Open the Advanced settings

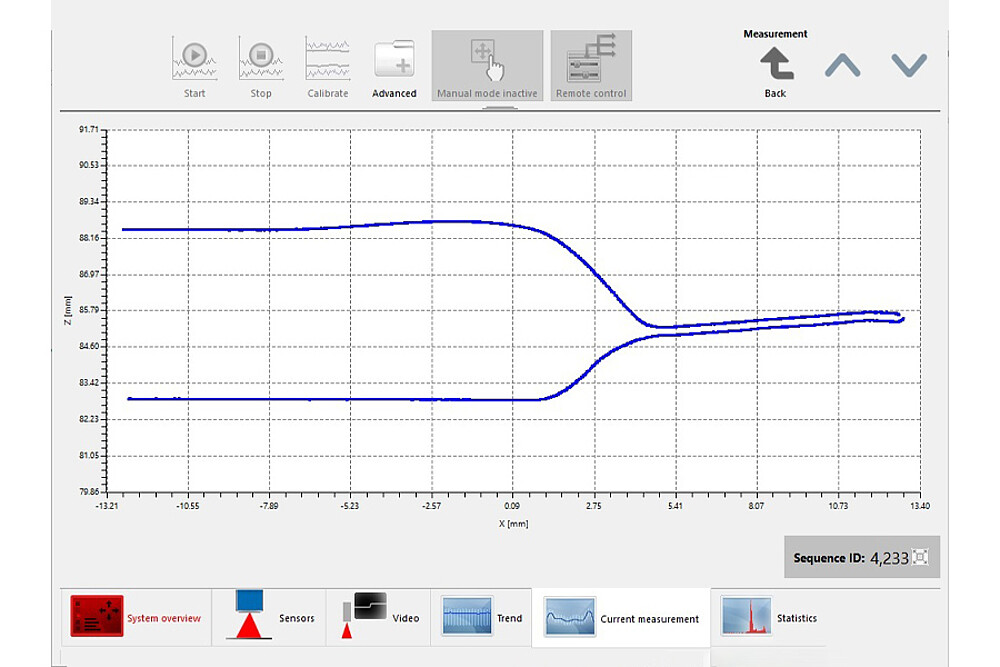(394, 62)
